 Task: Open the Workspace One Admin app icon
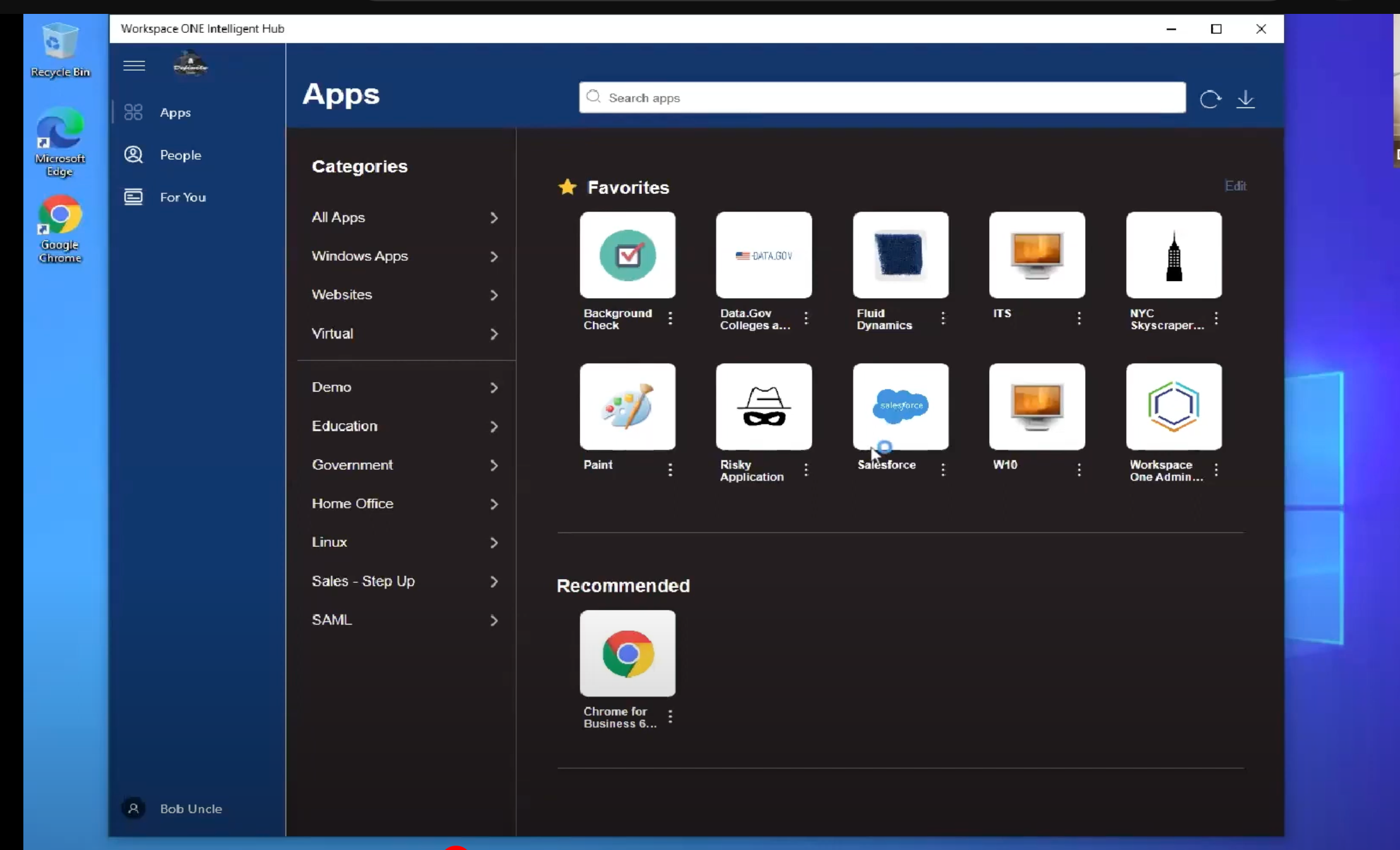click(x=1173, y=406)
